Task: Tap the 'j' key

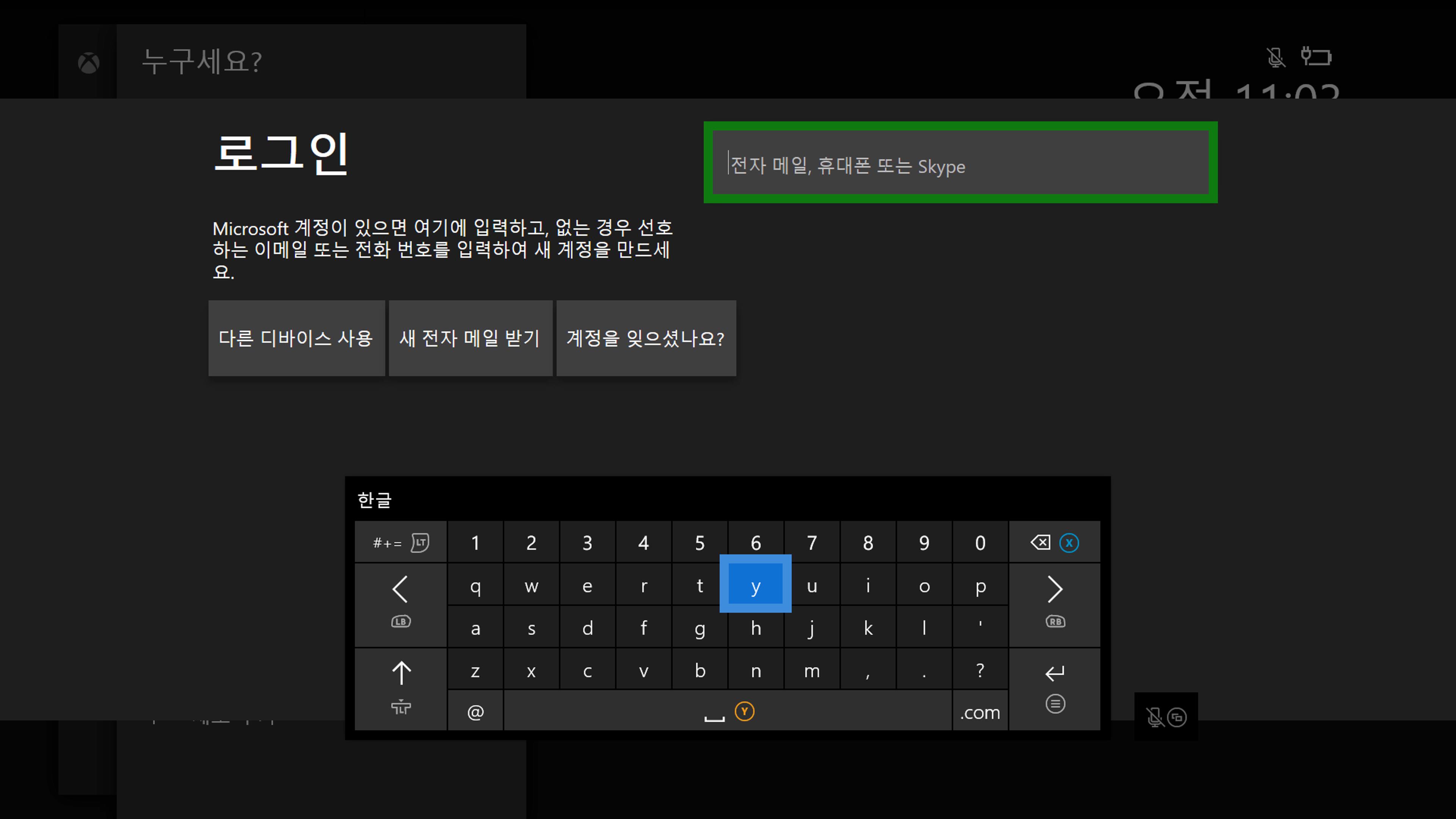Action: coord(812,627)
